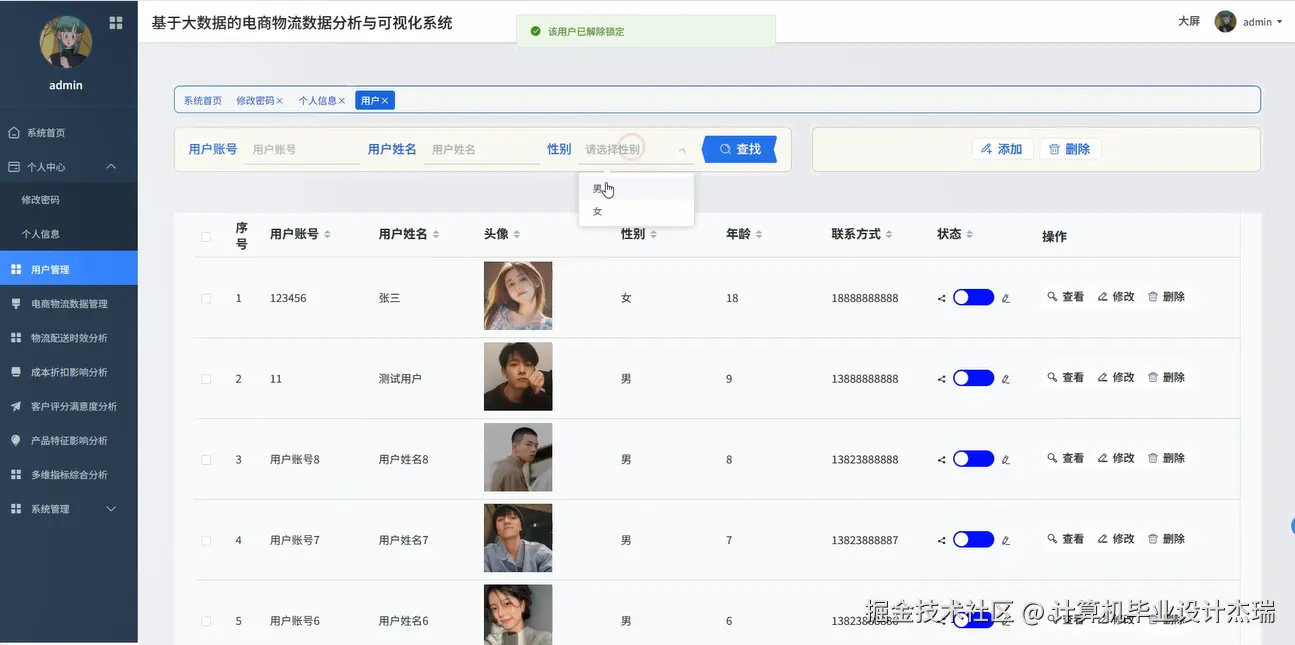Choose 男 from the gender dropdown list

636,188
